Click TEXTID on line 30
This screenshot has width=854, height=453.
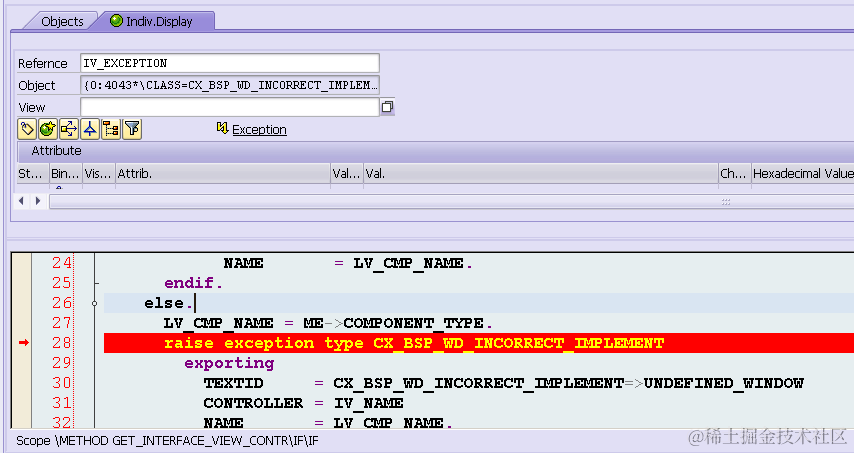[x=234, y=383]
